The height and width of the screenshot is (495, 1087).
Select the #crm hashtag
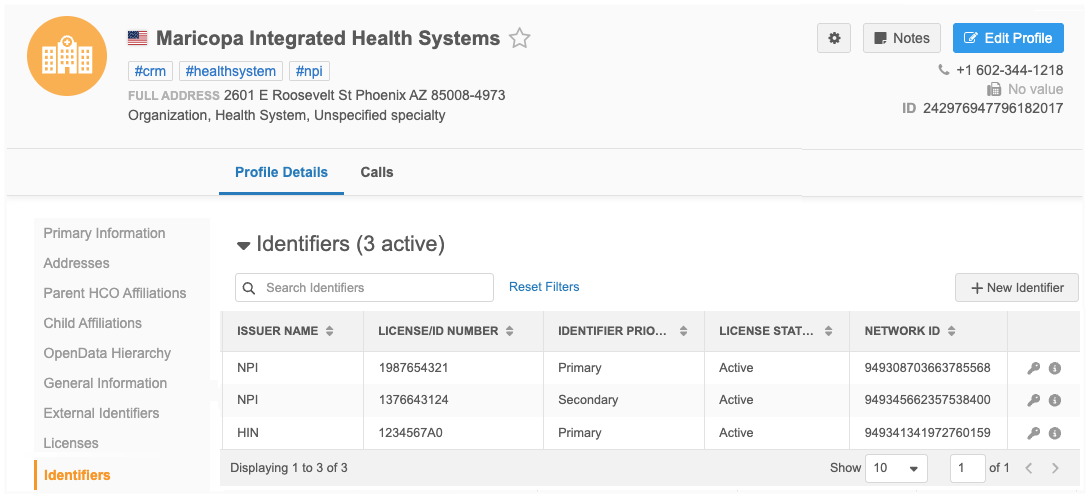(x=150, y=71)
